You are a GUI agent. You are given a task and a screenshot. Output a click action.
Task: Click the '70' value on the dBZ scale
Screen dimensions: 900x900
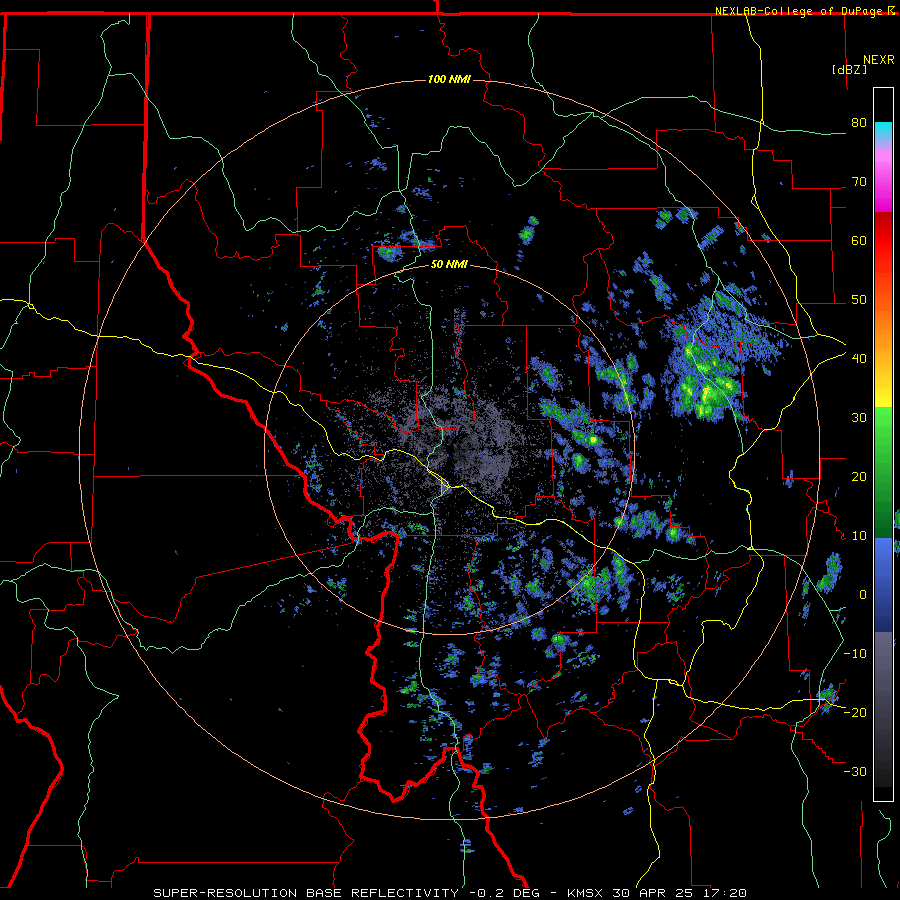[859, 181]
